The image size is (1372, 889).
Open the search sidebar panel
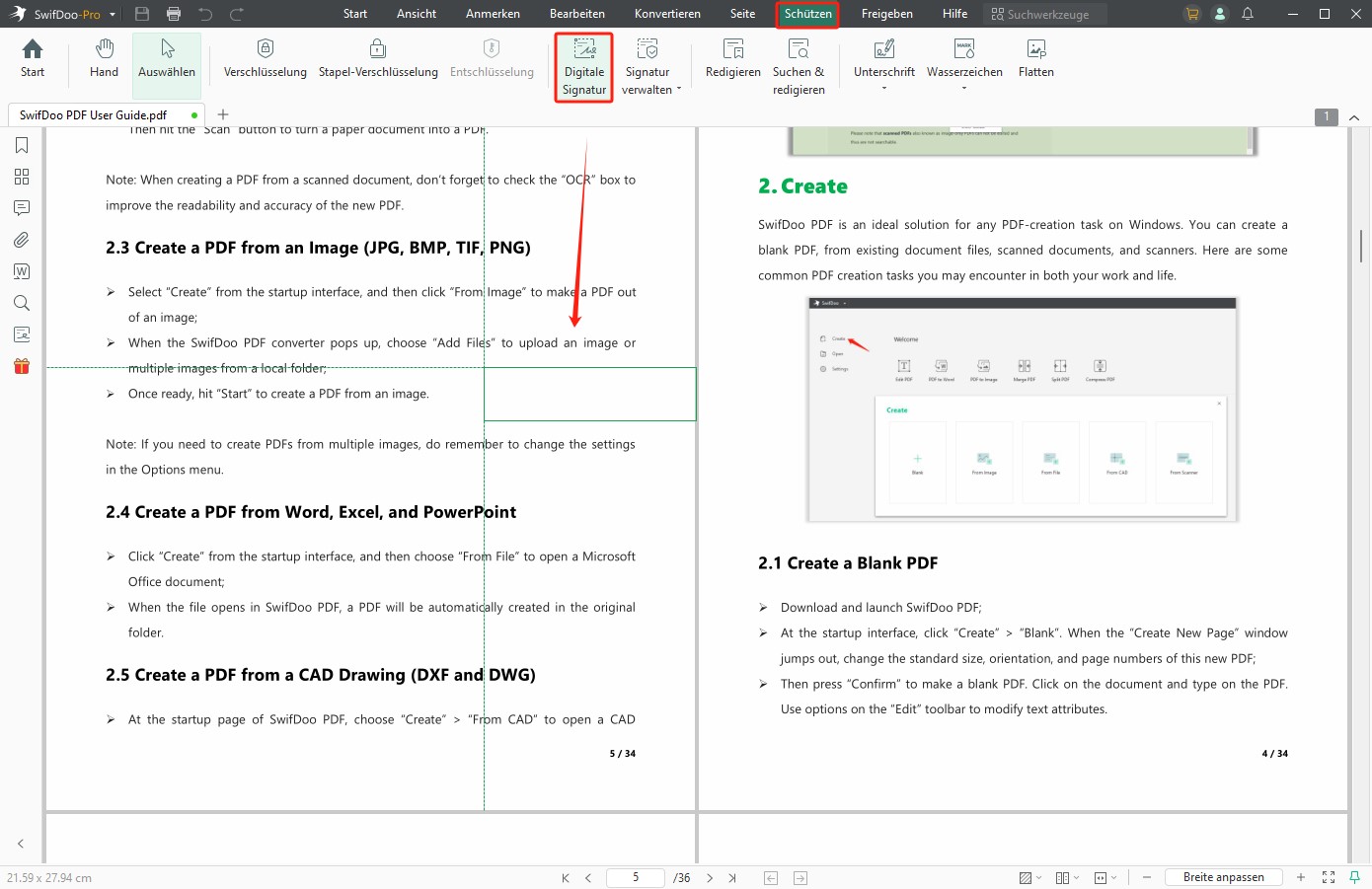(x=22, y=303)
